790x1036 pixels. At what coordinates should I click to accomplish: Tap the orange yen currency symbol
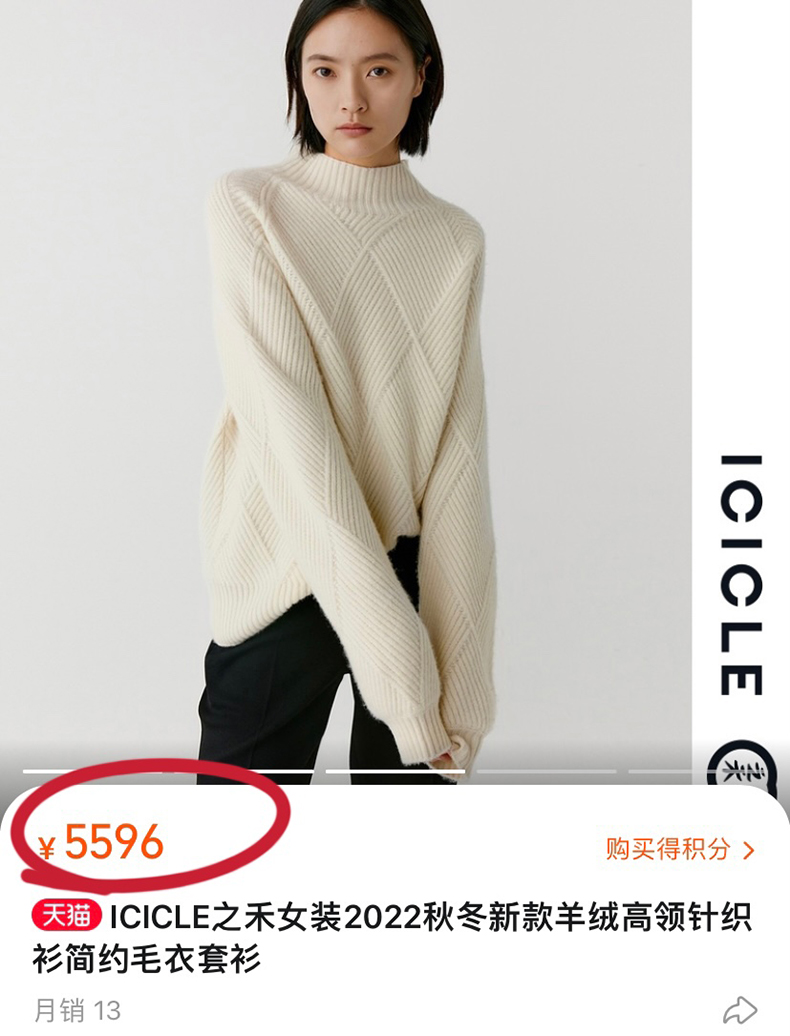[x=46, y=848]
